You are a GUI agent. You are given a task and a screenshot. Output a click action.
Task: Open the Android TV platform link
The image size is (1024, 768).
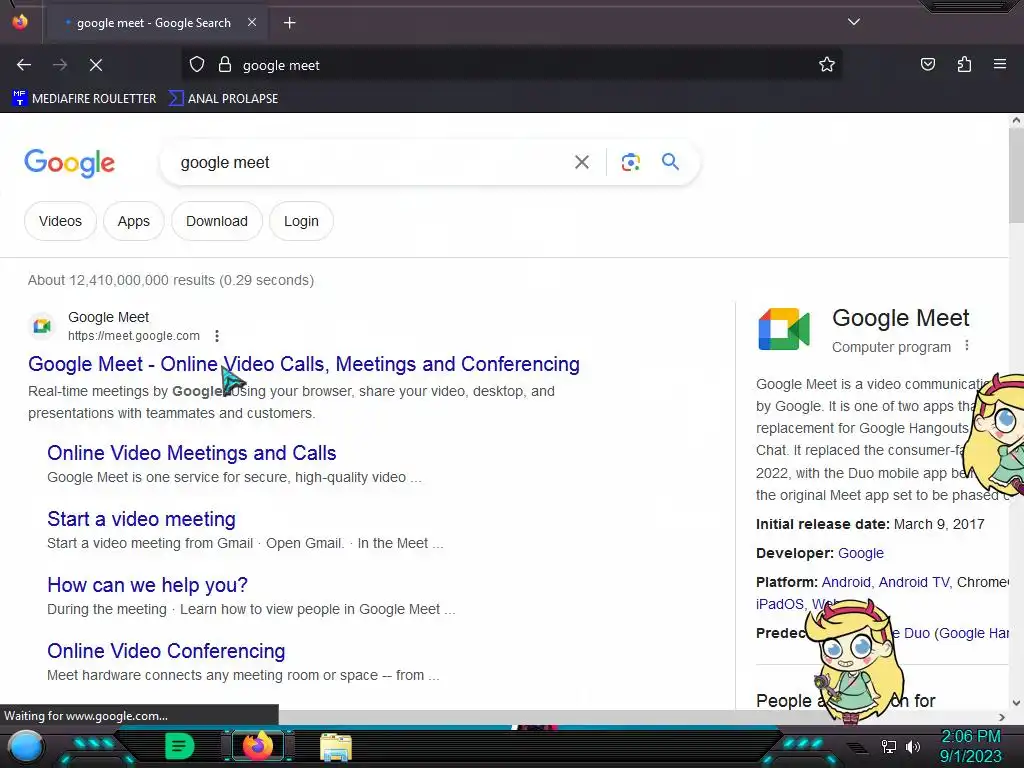pos(914,582)
